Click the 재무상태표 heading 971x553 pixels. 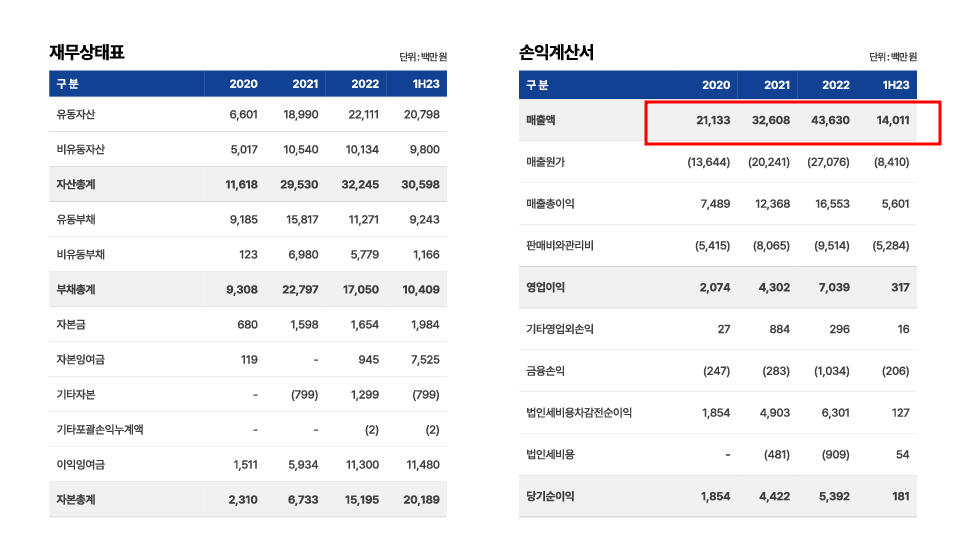pyautogui.click(x=87, y=52)
